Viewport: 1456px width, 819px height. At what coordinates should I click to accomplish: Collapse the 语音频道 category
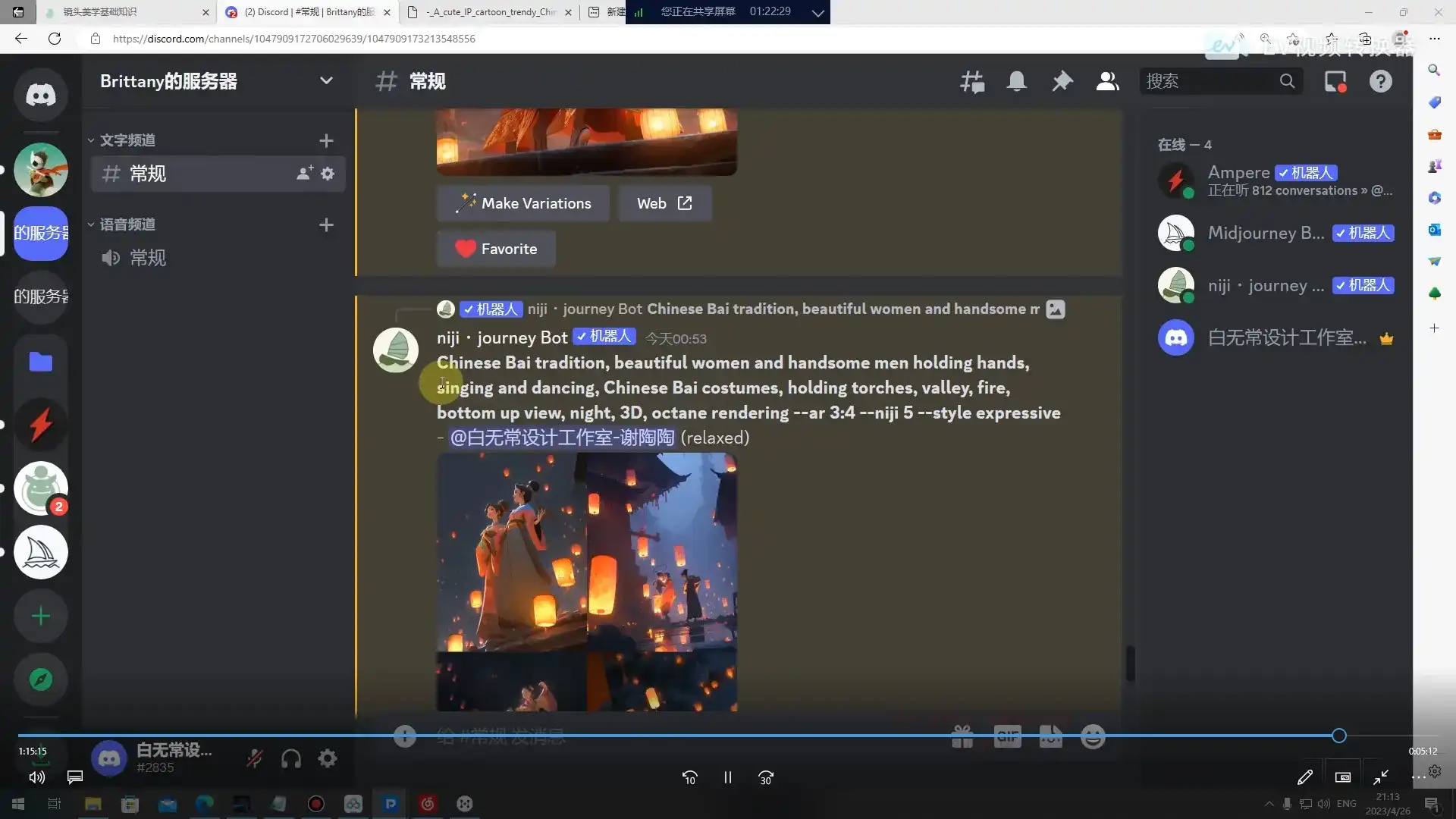(x=126, y=224)
